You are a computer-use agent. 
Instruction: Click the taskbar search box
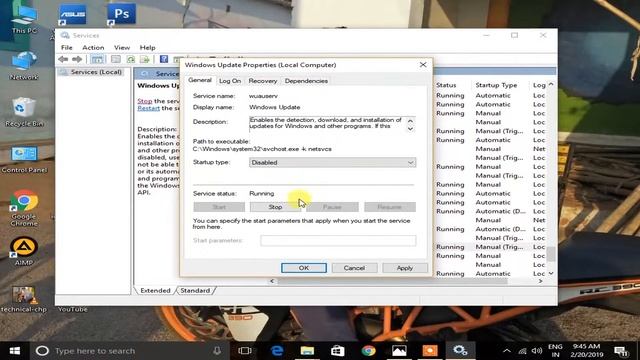[x=129, y=351]
